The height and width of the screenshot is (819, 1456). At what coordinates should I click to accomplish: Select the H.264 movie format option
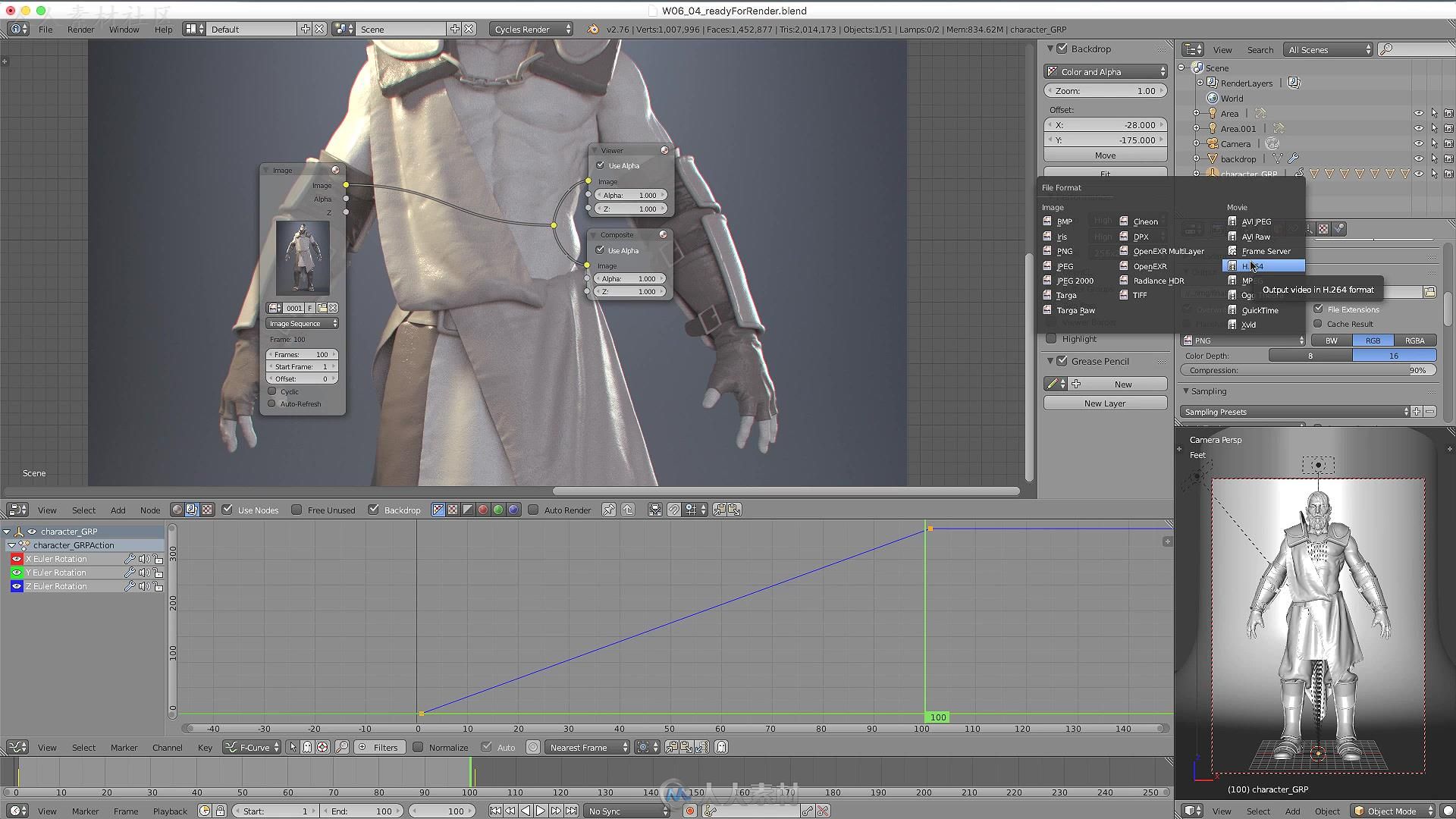coord(1264,265)
